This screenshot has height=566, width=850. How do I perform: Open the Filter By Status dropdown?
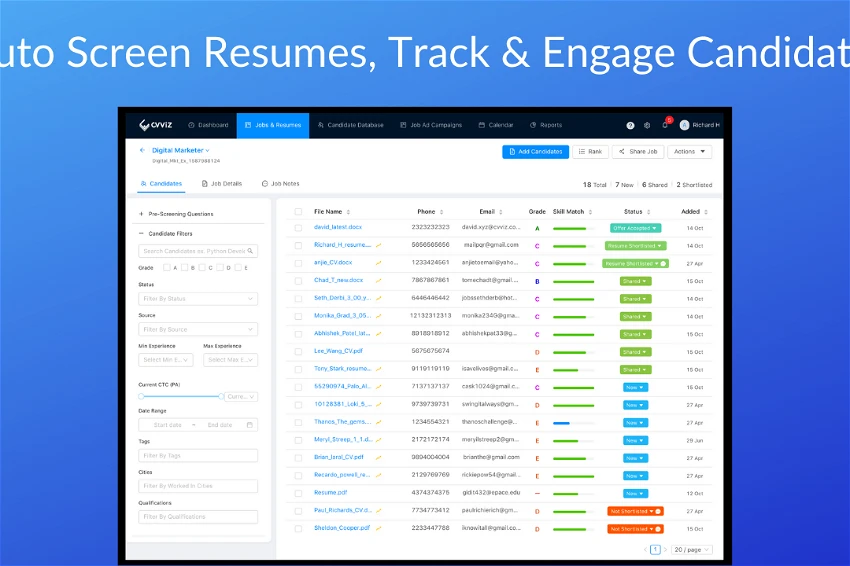(198, 299)
